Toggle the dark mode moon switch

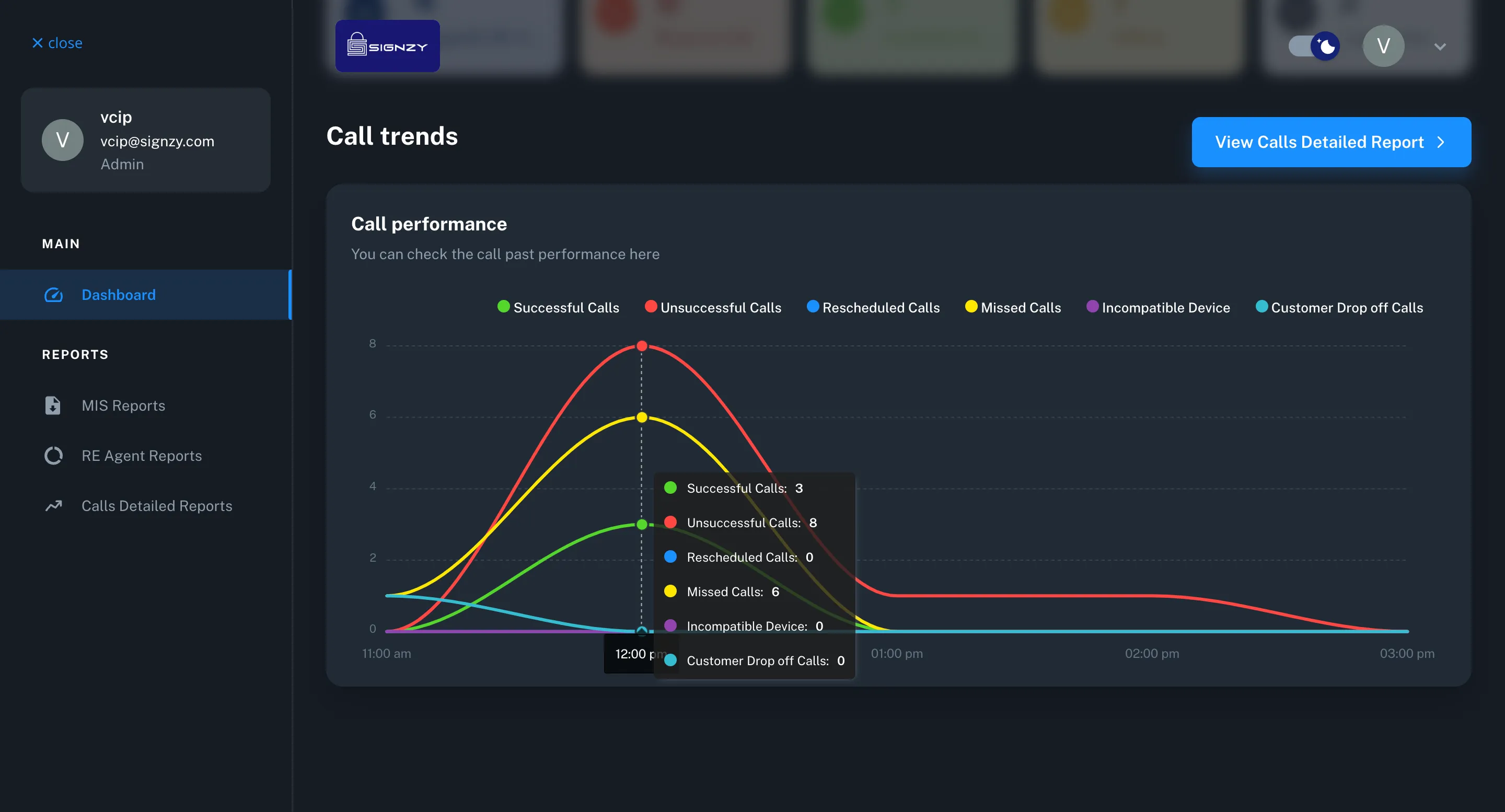click(x=1314, y=46)
